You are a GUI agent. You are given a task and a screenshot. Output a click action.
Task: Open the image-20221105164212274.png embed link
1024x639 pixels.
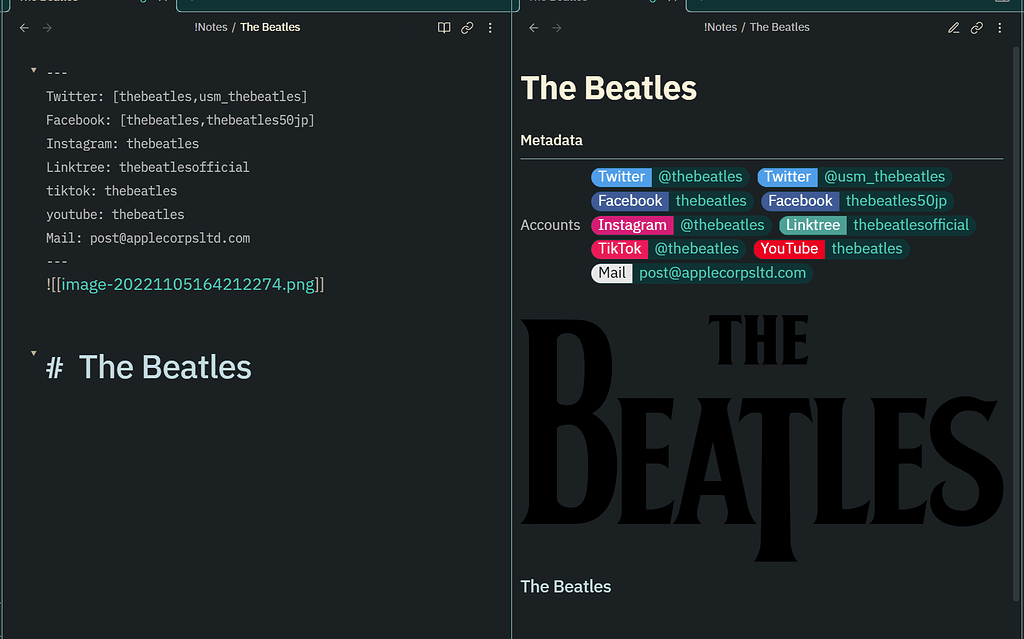pyautogui.click(x=188, y=285)
